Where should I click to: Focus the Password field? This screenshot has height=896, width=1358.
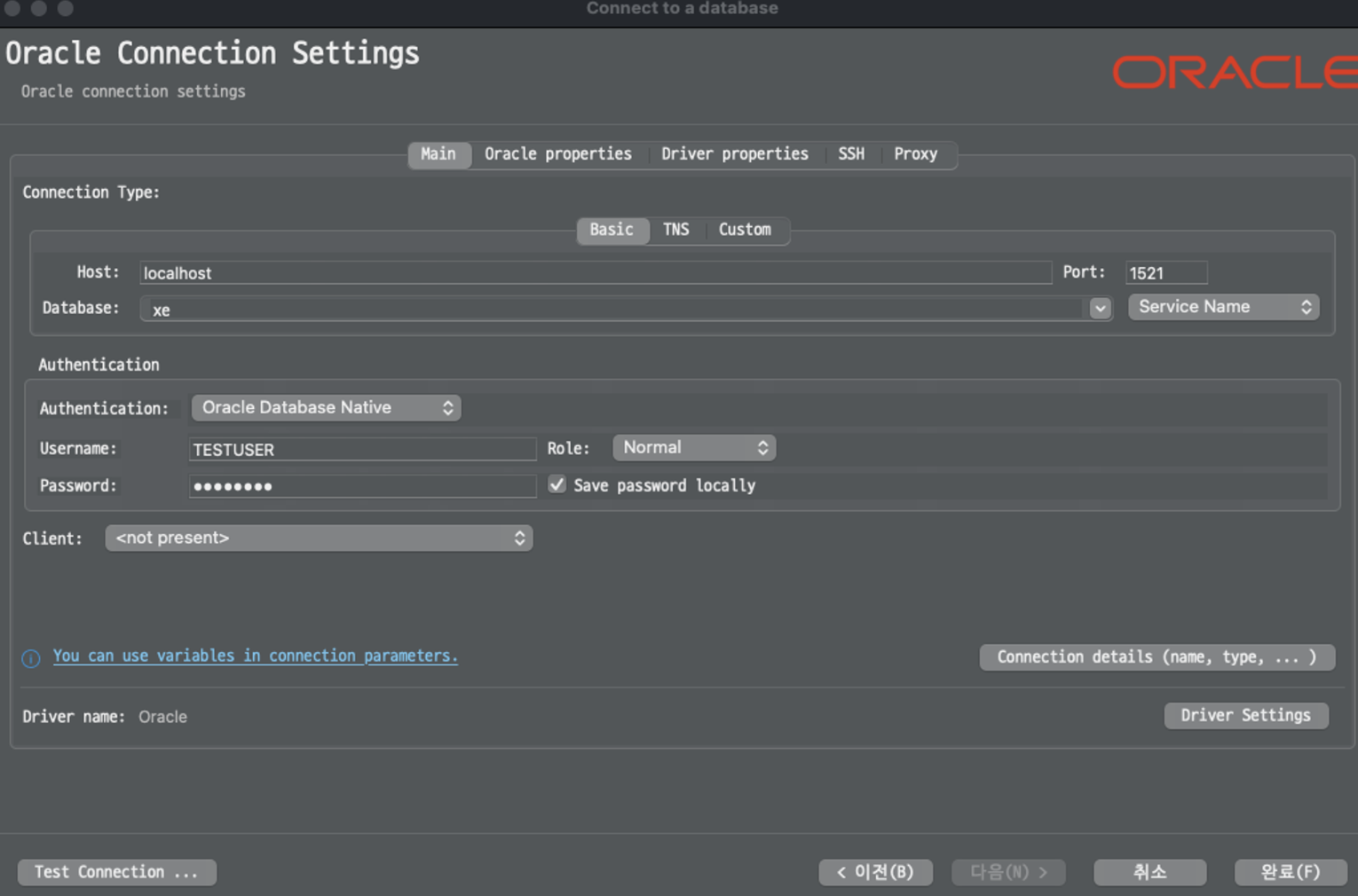point(362,486)
